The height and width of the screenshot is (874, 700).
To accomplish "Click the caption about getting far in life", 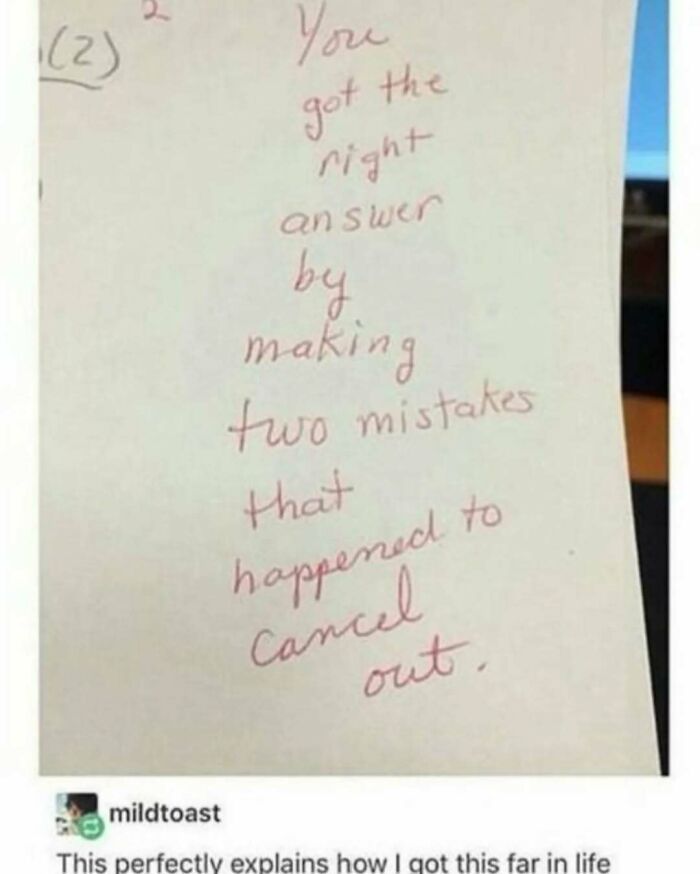I will pos(334,863).
